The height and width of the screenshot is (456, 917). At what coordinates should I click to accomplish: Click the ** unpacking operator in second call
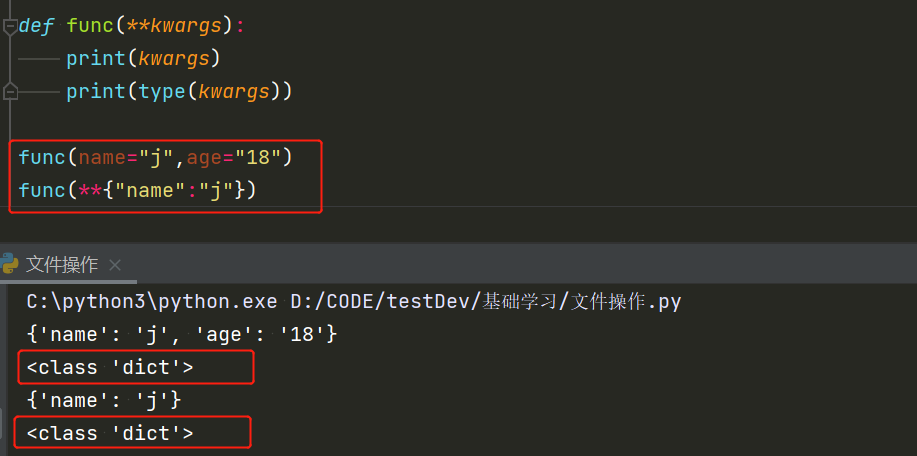click(x=90, y=190)
